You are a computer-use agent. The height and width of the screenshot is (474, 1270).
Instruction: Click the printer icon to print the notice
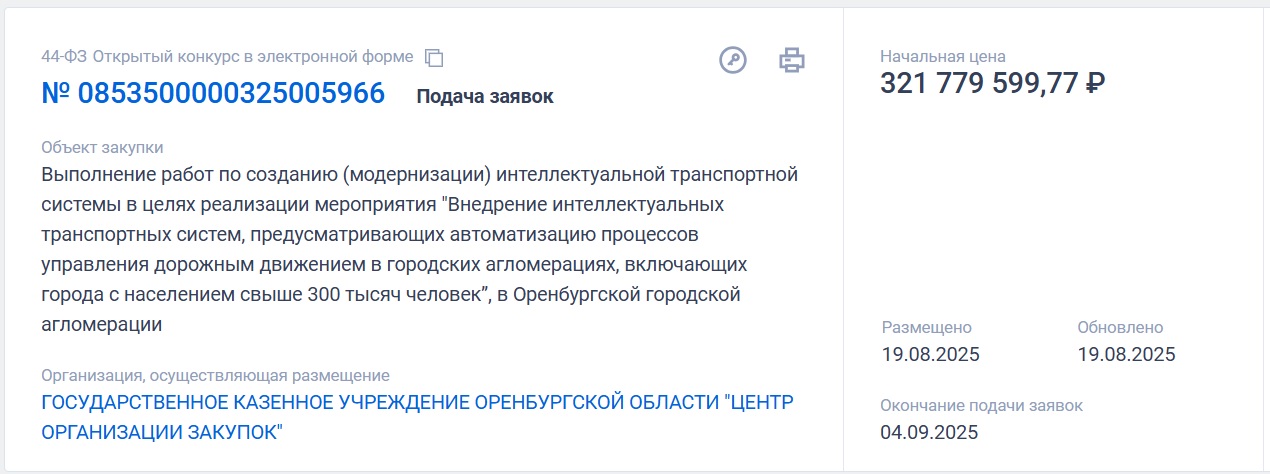(x=791, y=60)
